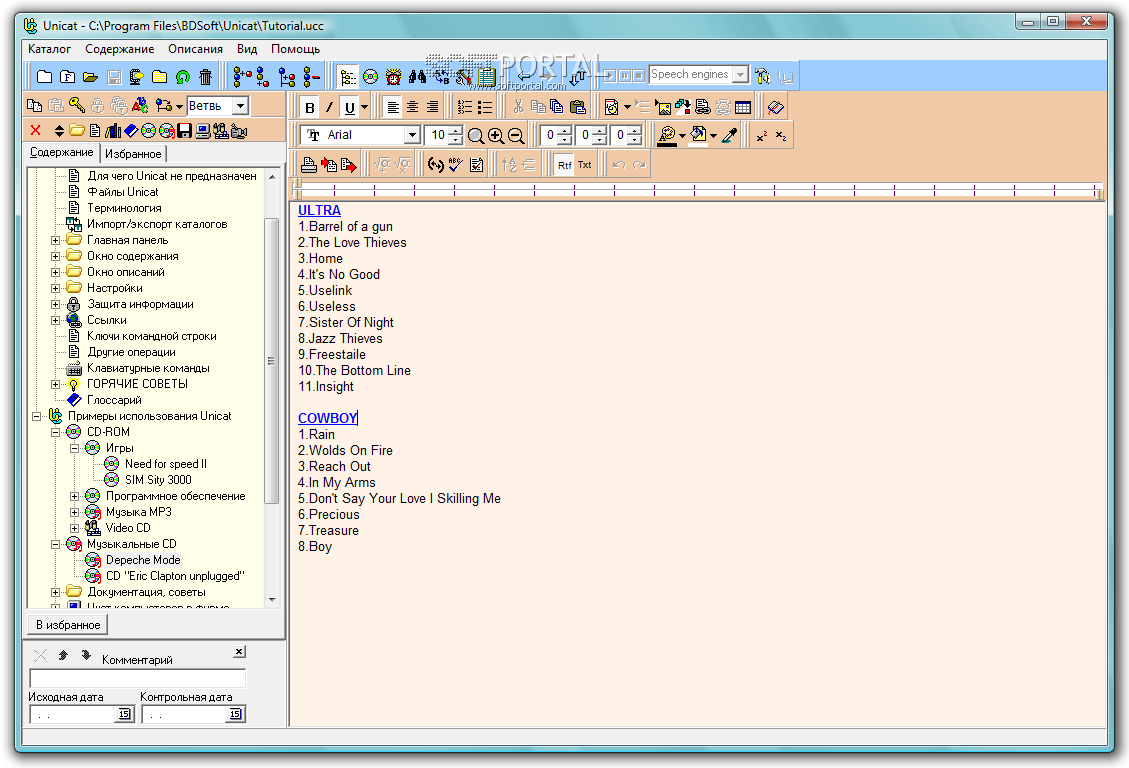This screenshot has width=1129, height=768.
Task: Open the Помощь menu
Action: coord(295,49)
